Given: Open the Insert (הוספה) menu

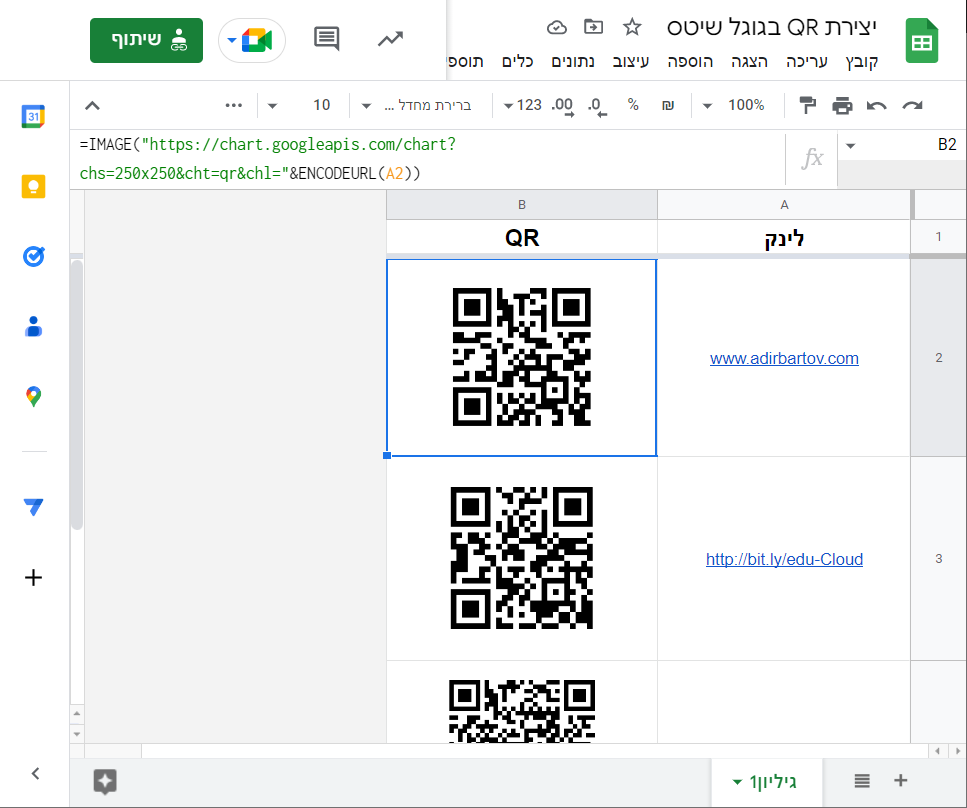Looking at the screenshot, I should pos(690,61).
